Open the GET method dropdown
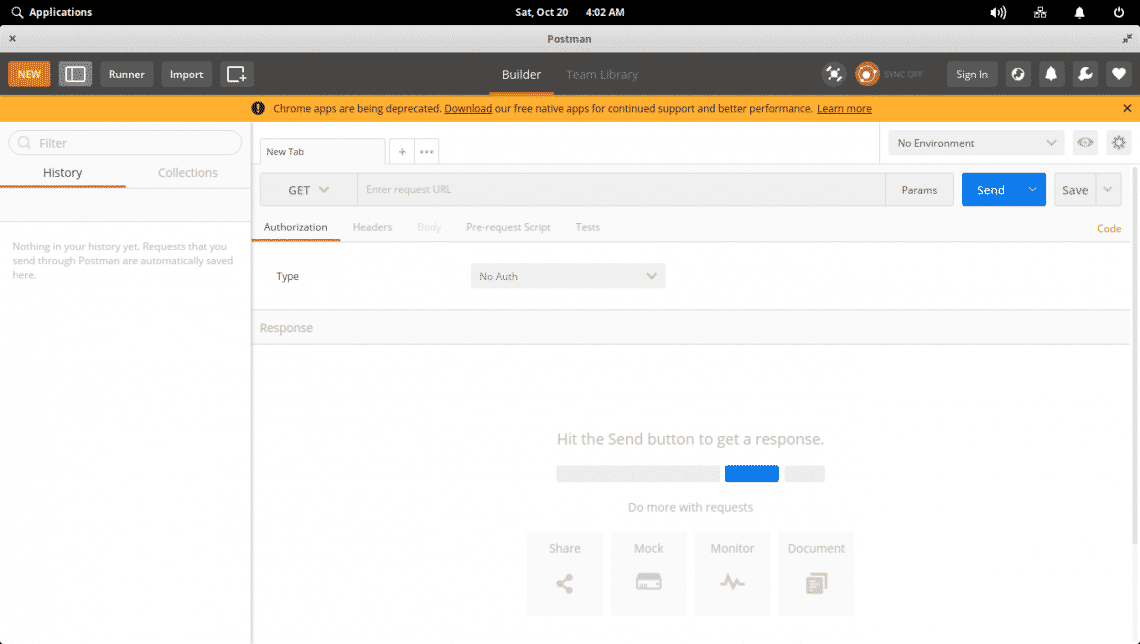The width and height of the screenshot is (1140, 644). pyautogui.click(x=308, y=190)
